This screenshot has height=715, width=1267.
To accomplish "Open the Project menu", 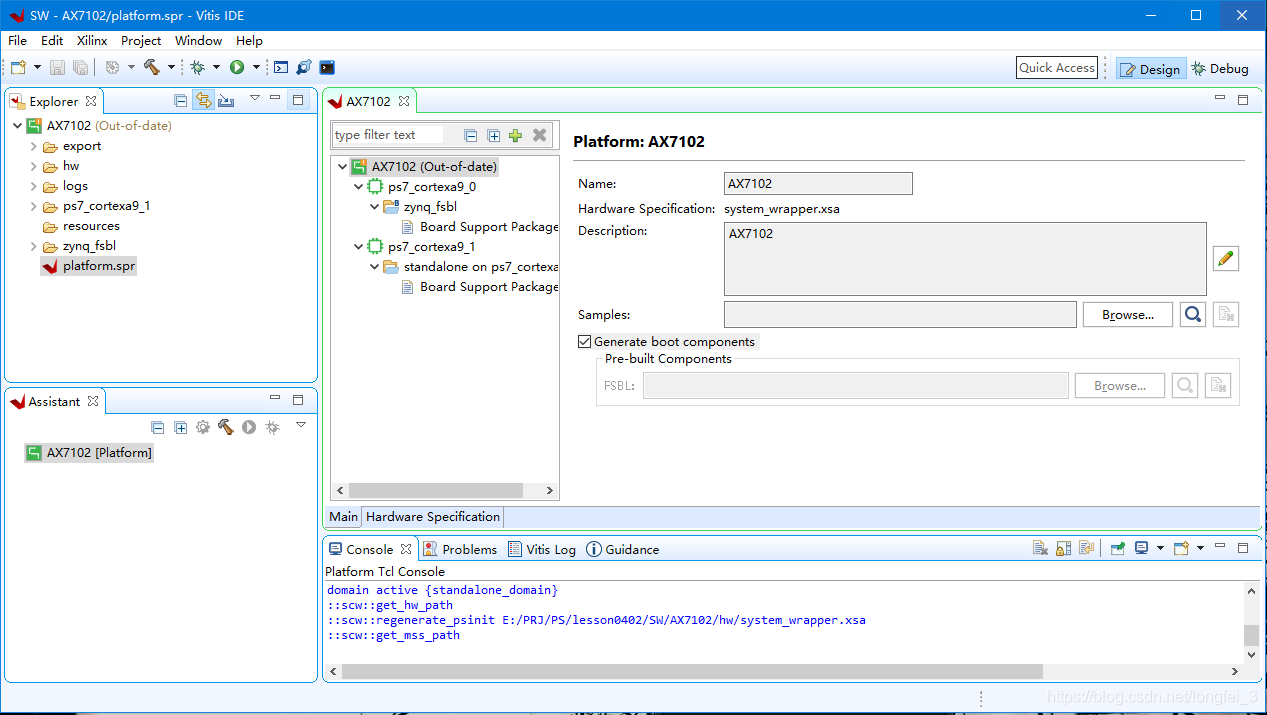I will tap(141, 40).
